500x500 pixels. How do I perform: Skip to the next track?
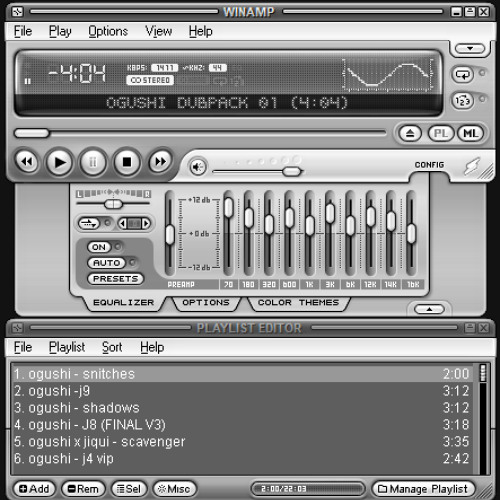click(160, 162)
